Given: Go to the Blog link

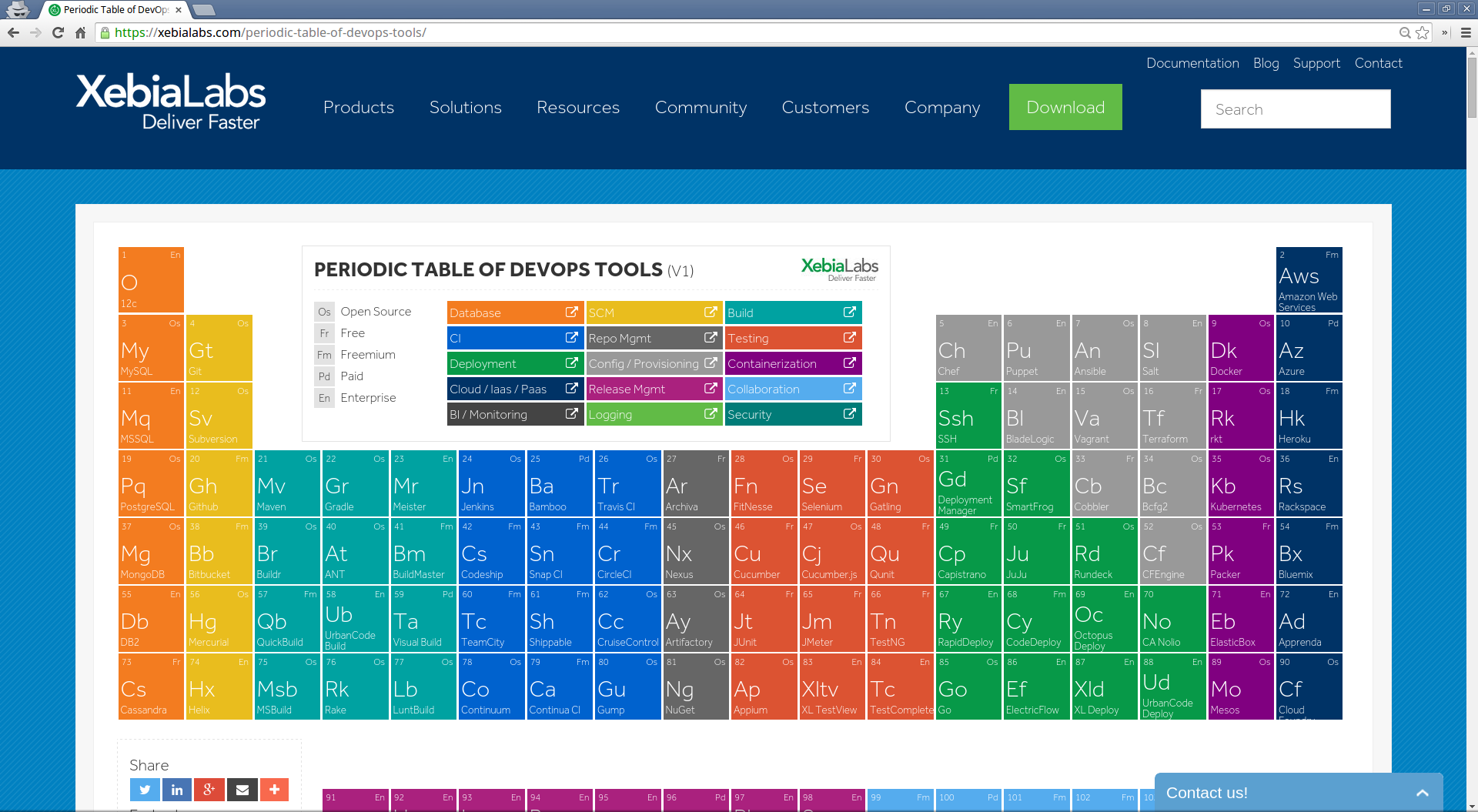Looking at the screenshot, I should (x=1266, y=63).
